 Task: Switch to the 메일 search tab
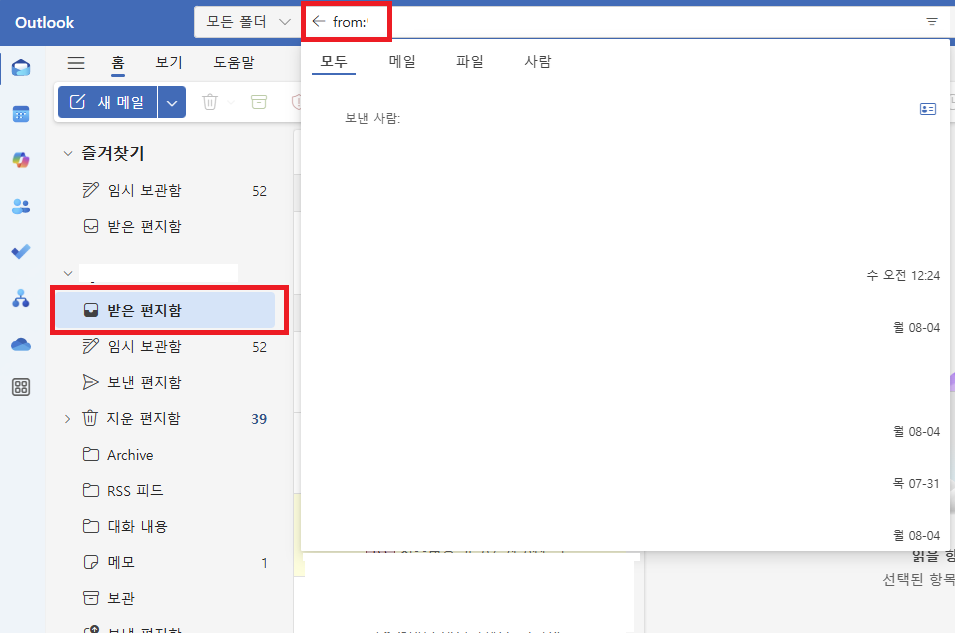point(402,61)
